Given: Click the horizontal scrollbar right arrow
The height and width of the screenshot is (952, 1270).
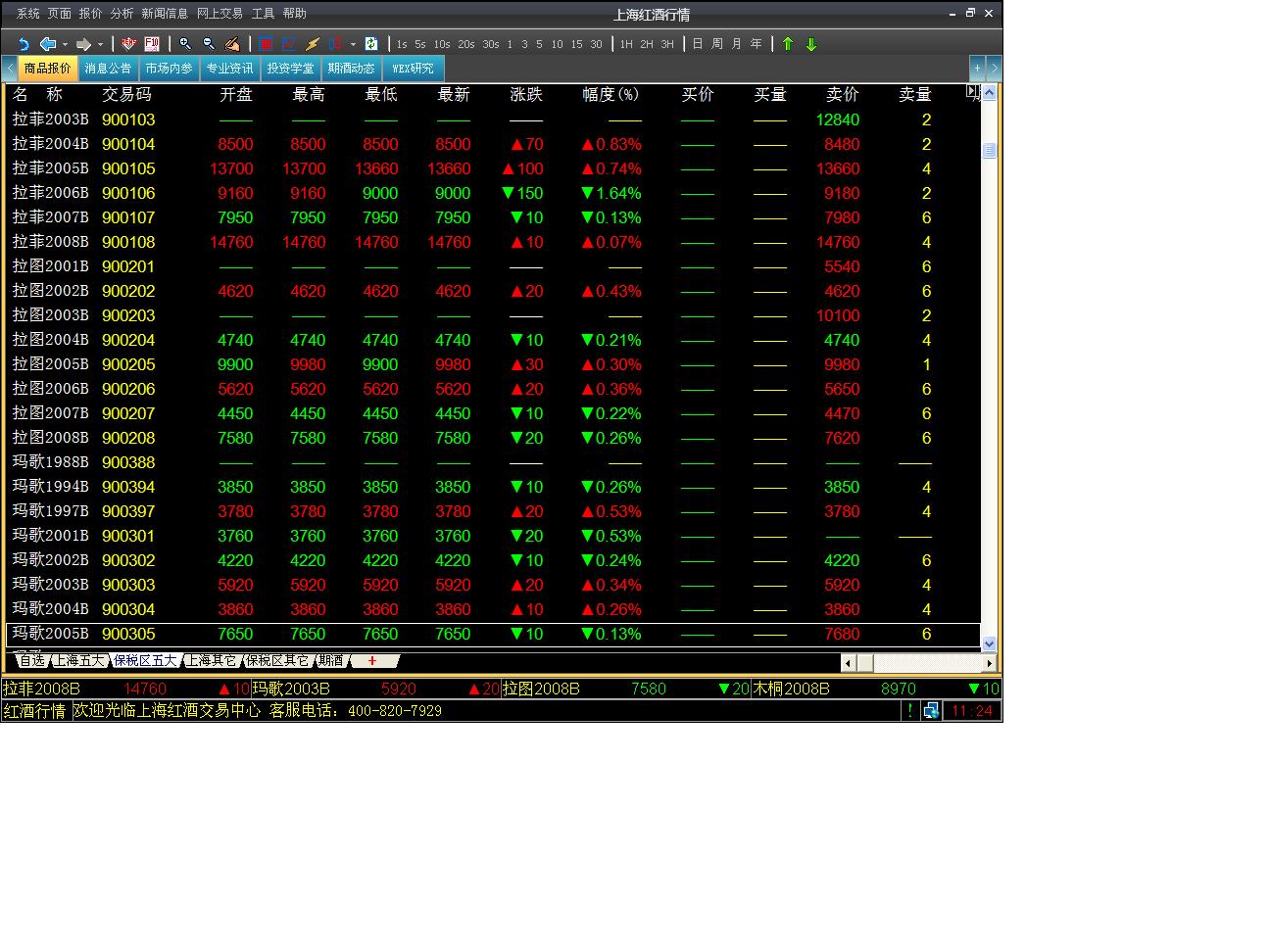Looking at the screenshot, I should [989, 663].
